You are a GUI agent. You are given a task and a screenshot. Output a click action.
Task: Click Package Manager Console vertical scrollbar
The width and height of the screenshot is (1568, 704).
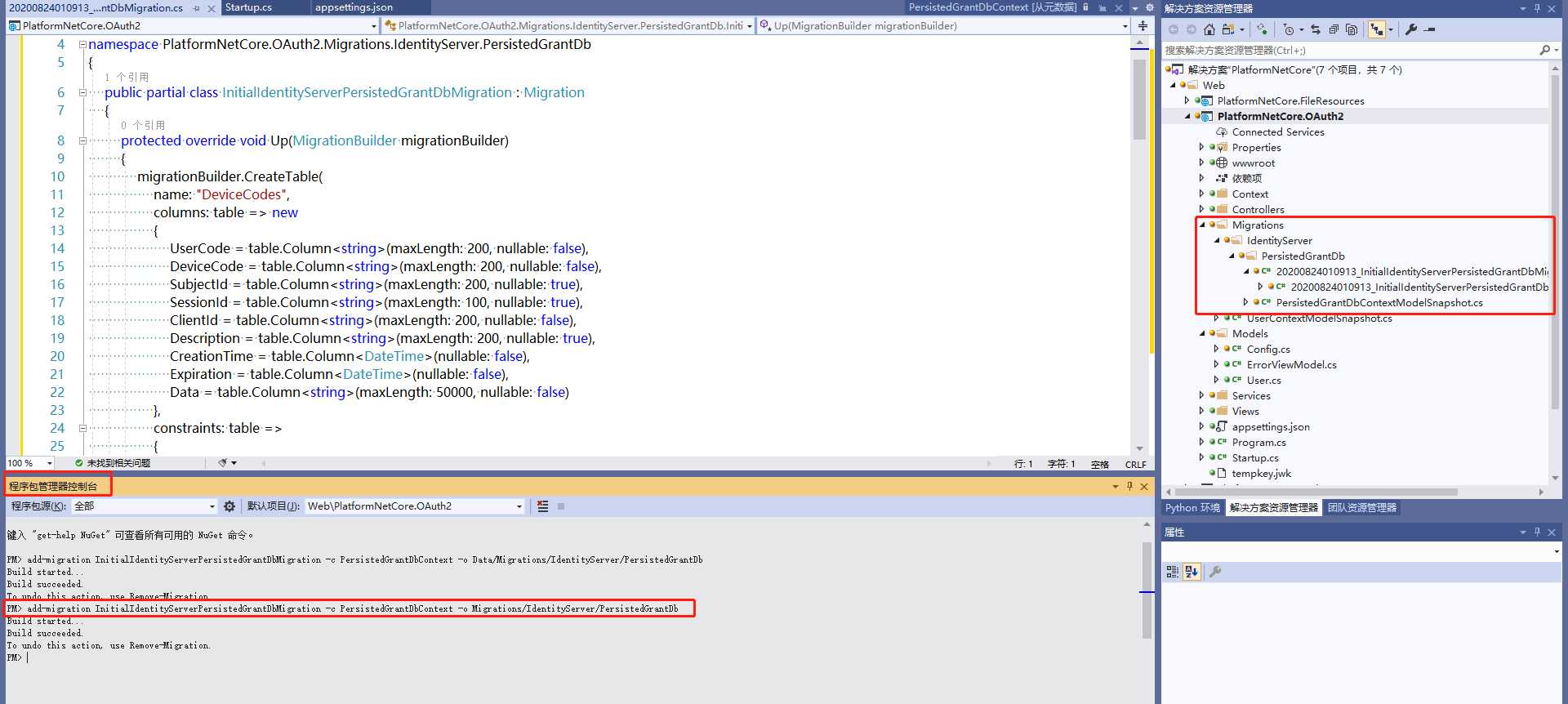1147,590
